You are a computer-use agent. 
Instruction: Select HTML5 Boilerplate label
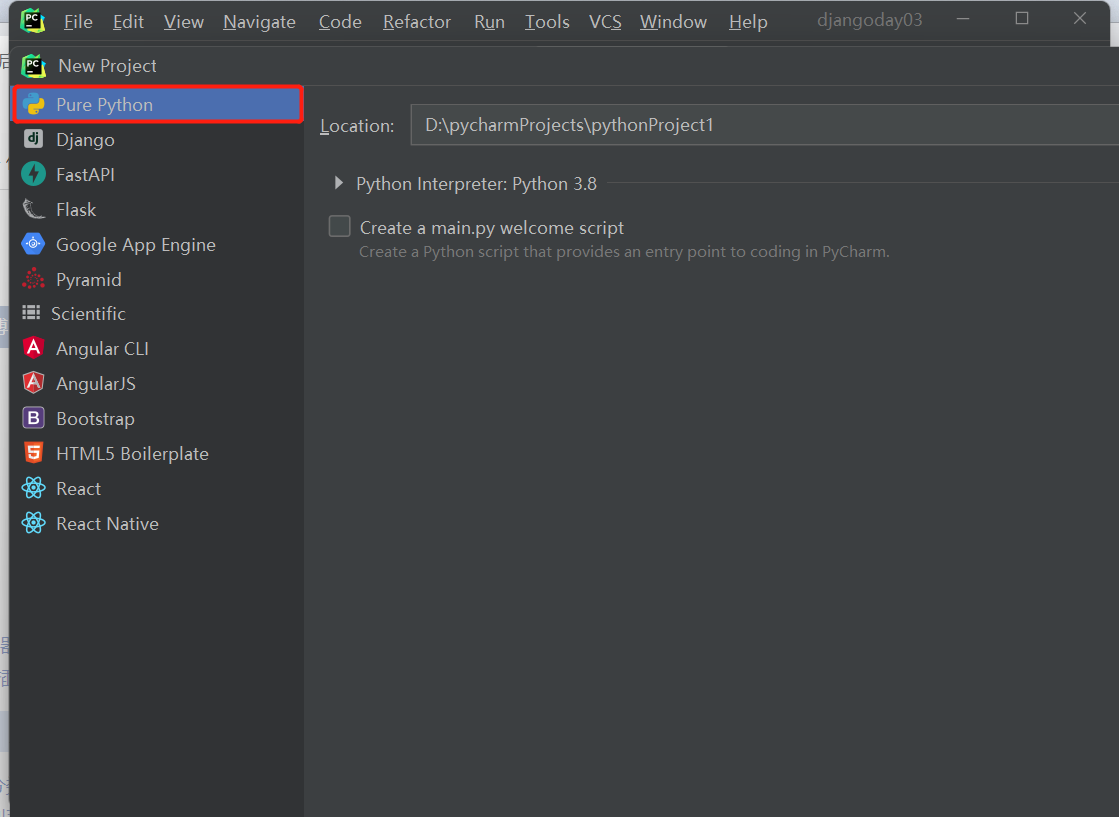click(133, 453)
